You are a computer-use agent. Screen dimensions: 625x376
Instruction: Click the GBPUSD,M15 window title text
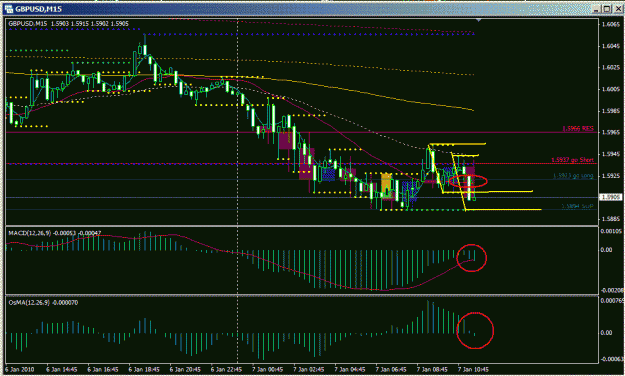pyautogui.click(x=38, y=9)
